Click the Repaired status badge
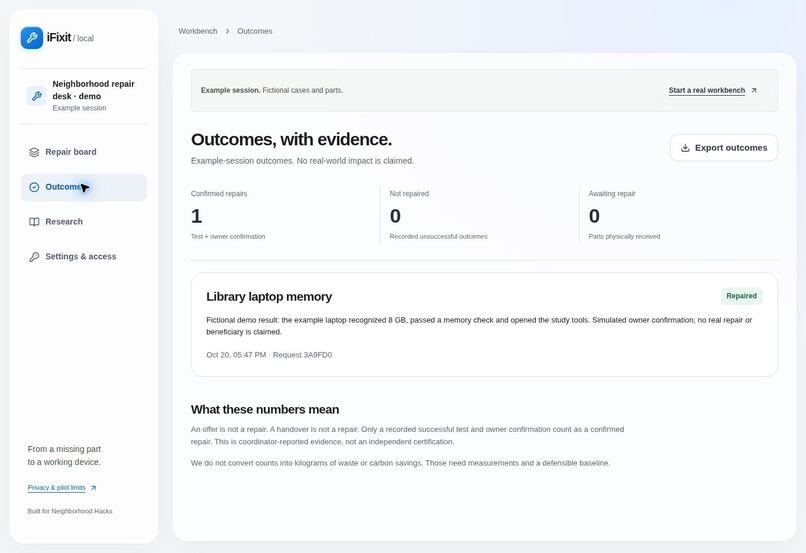Viewport: 806px width, 553px height. 741,296
